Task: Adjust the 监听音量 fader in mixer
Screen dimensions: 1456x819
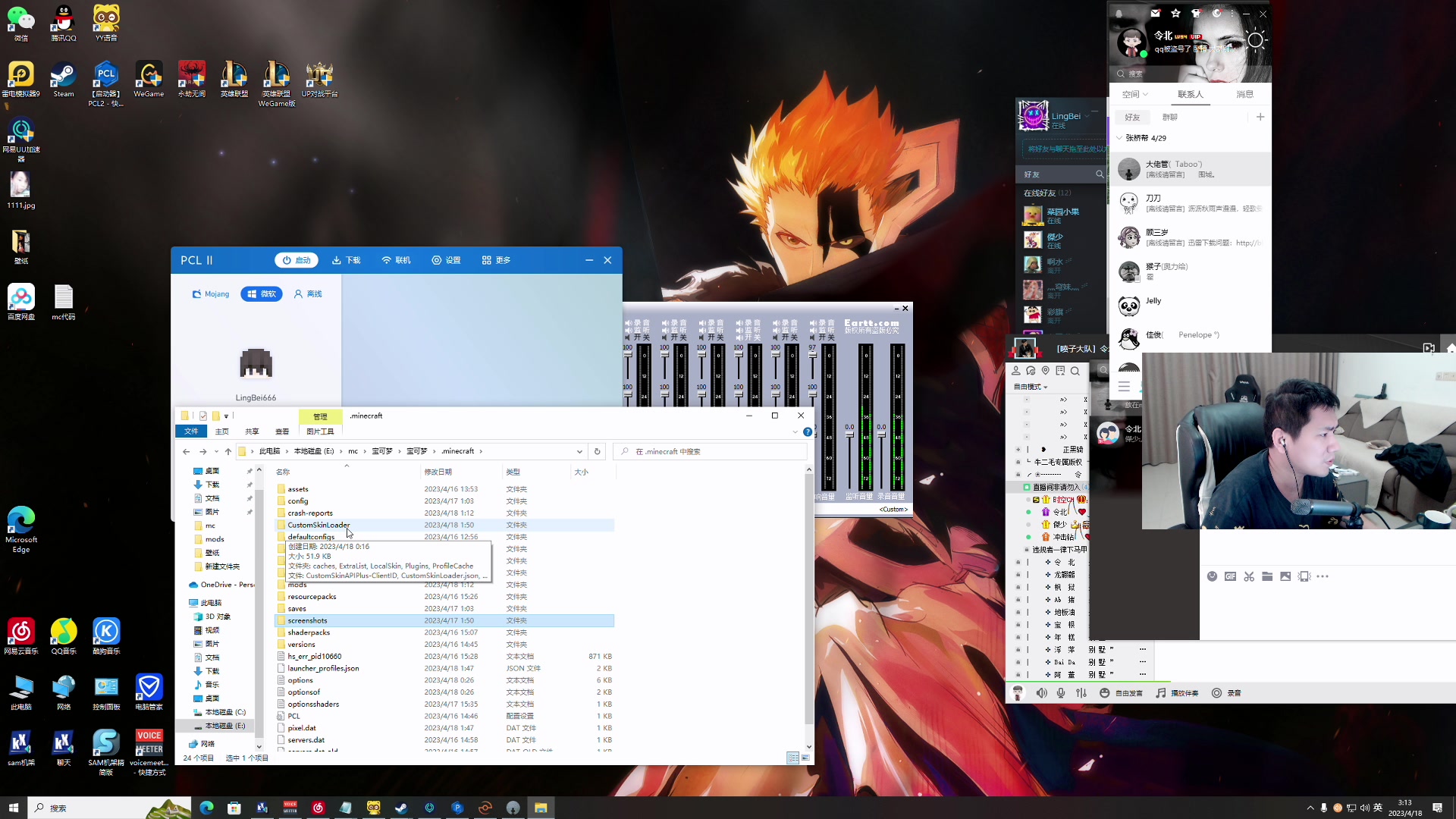Action: (849, 436)
